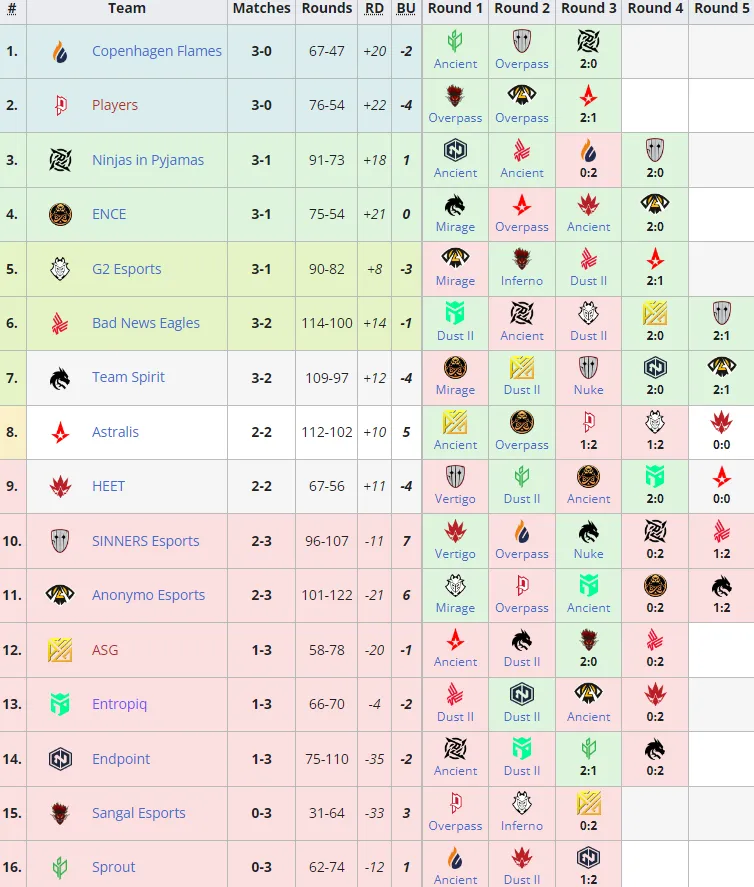Click NIP opponent icon in Copenhagen Flames Round 3

[x=588, y=41]
